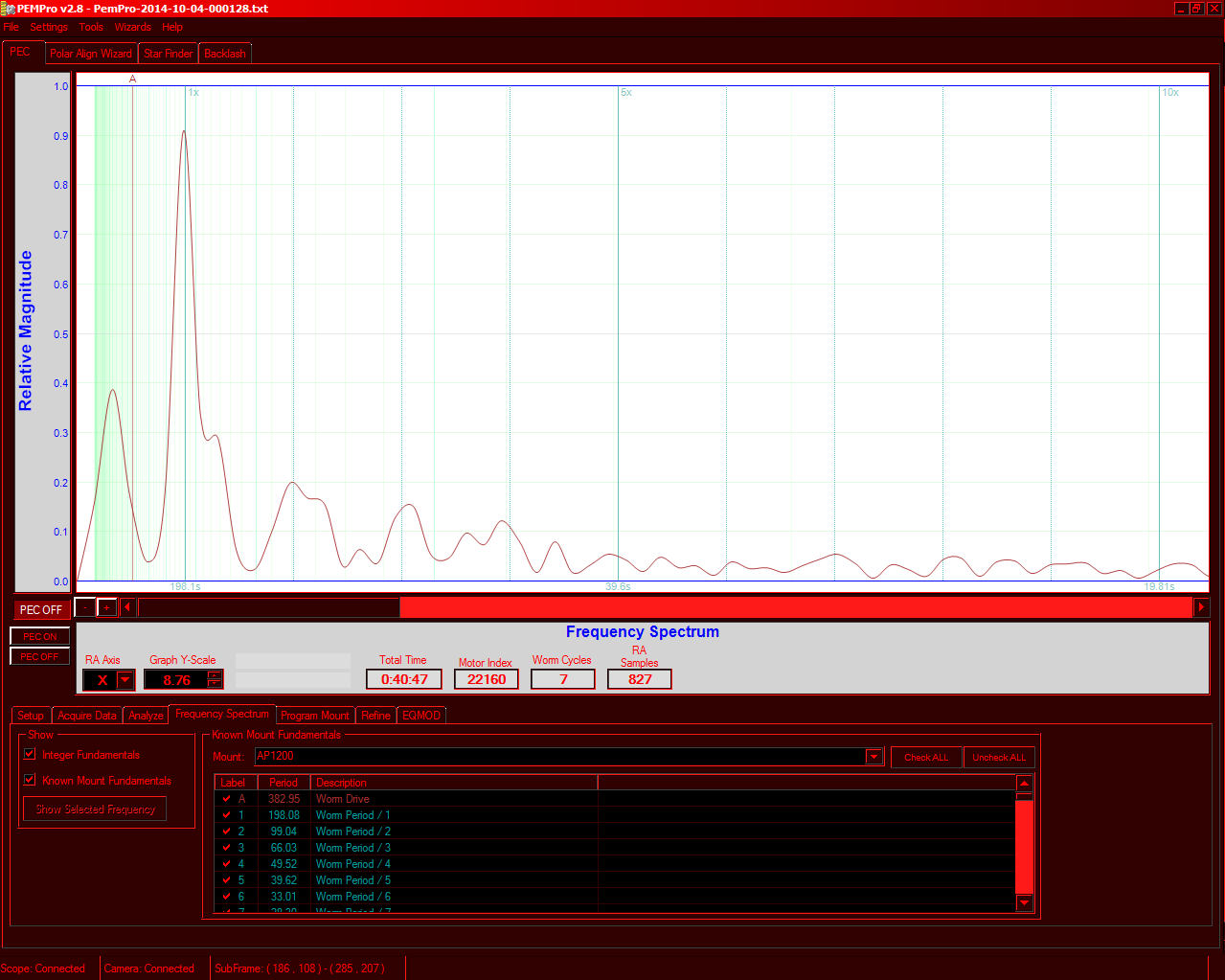Screen dimensions: 1225x980
Task: Toggle Known Mount Fundamentals checkbox
Action: click(30, 780)
